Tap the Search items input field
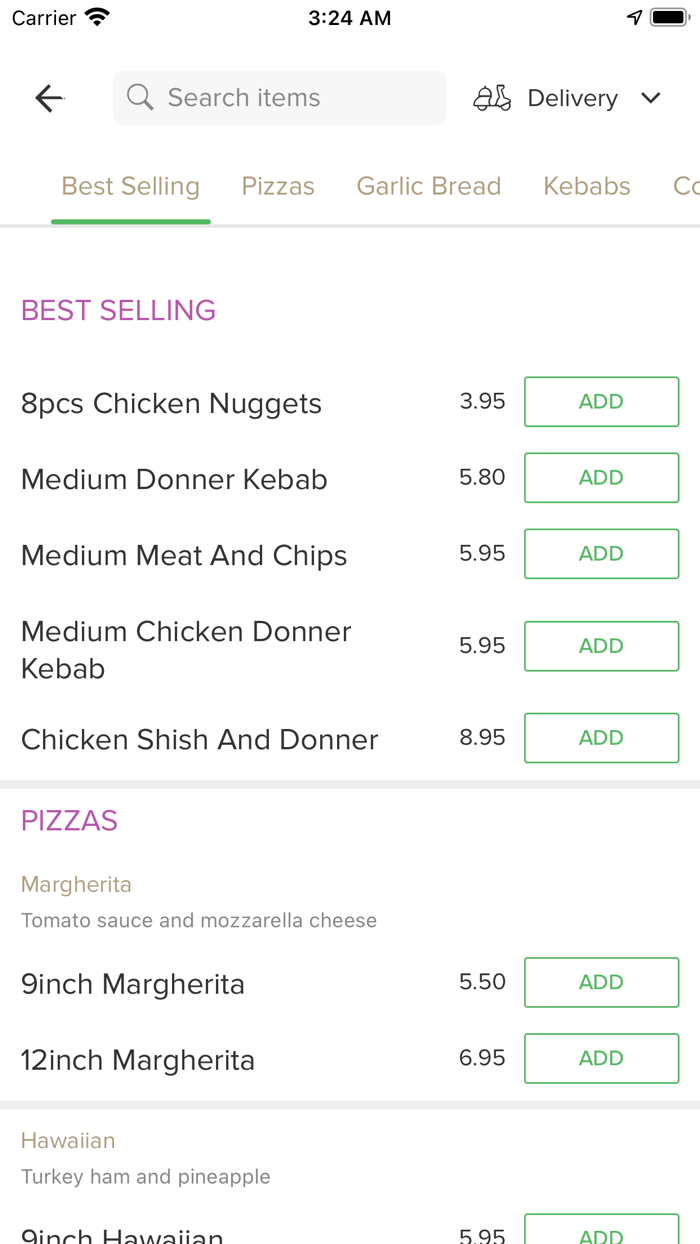This screenshot has width=700, height=1244. point(280,97)
